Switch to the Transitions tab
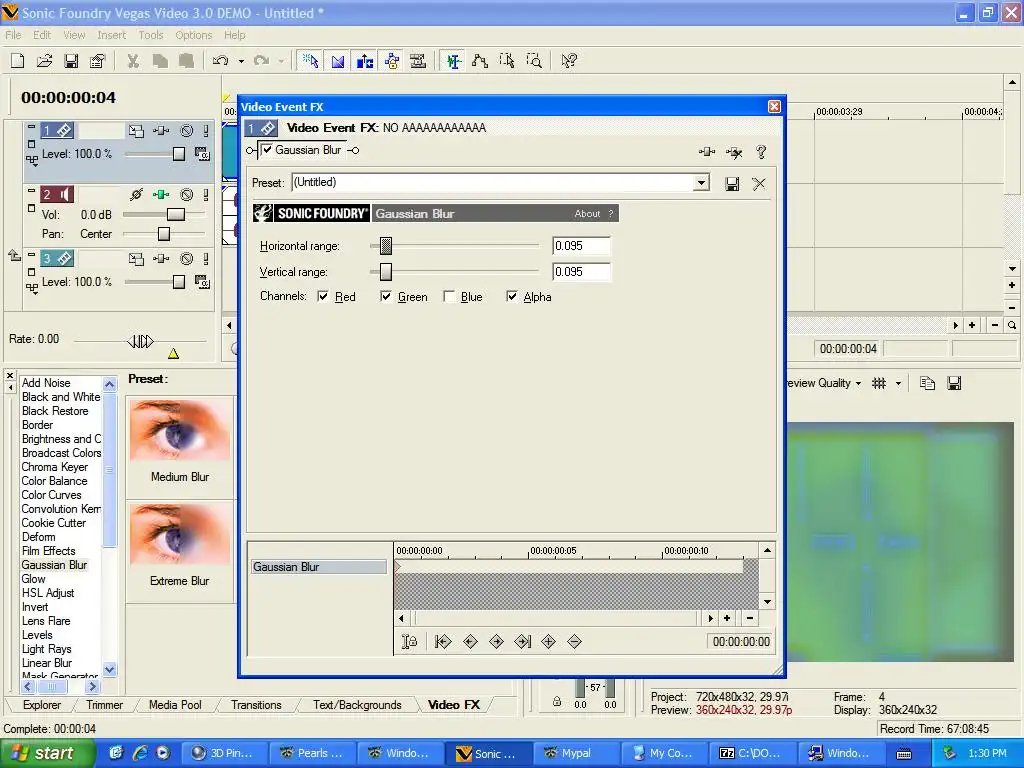 [256, 705]
